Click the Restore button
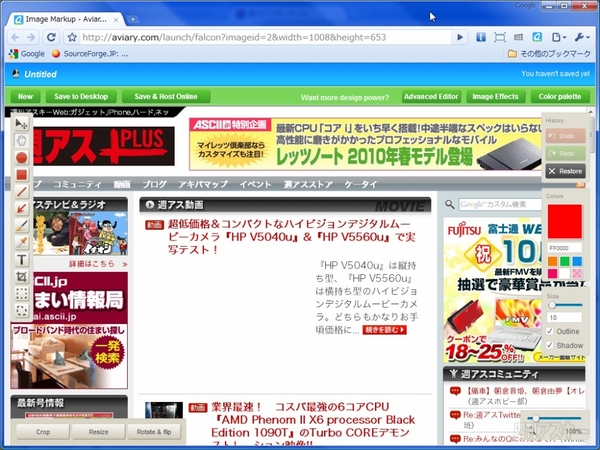Screen dimensions: 600x450 tap(566, 171)
